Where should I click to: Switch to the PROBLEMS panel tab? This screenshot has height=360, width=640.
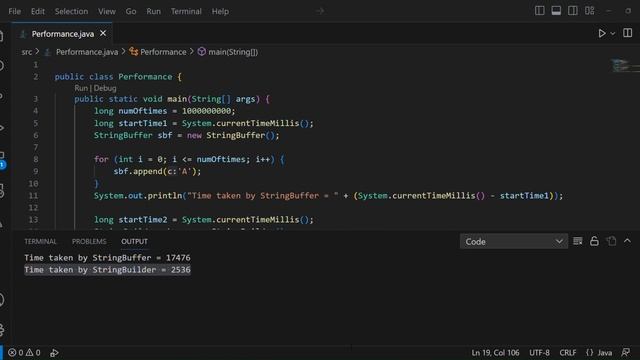[89, 242]
